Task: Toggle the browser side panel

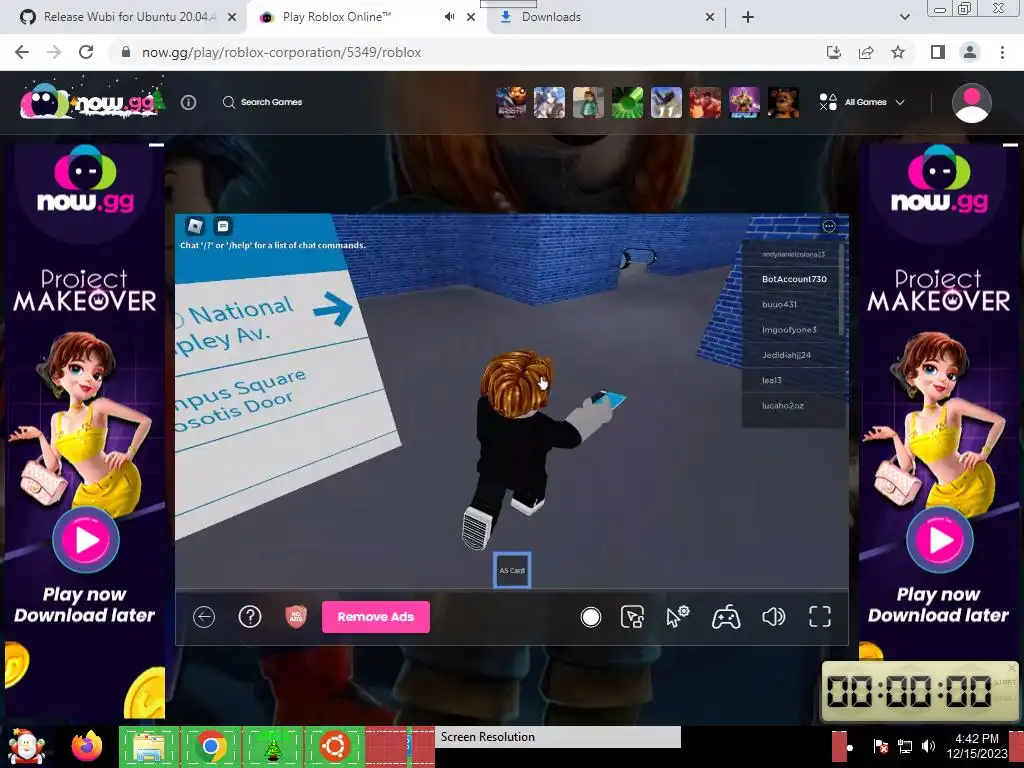Action: [x=938, y=52]
